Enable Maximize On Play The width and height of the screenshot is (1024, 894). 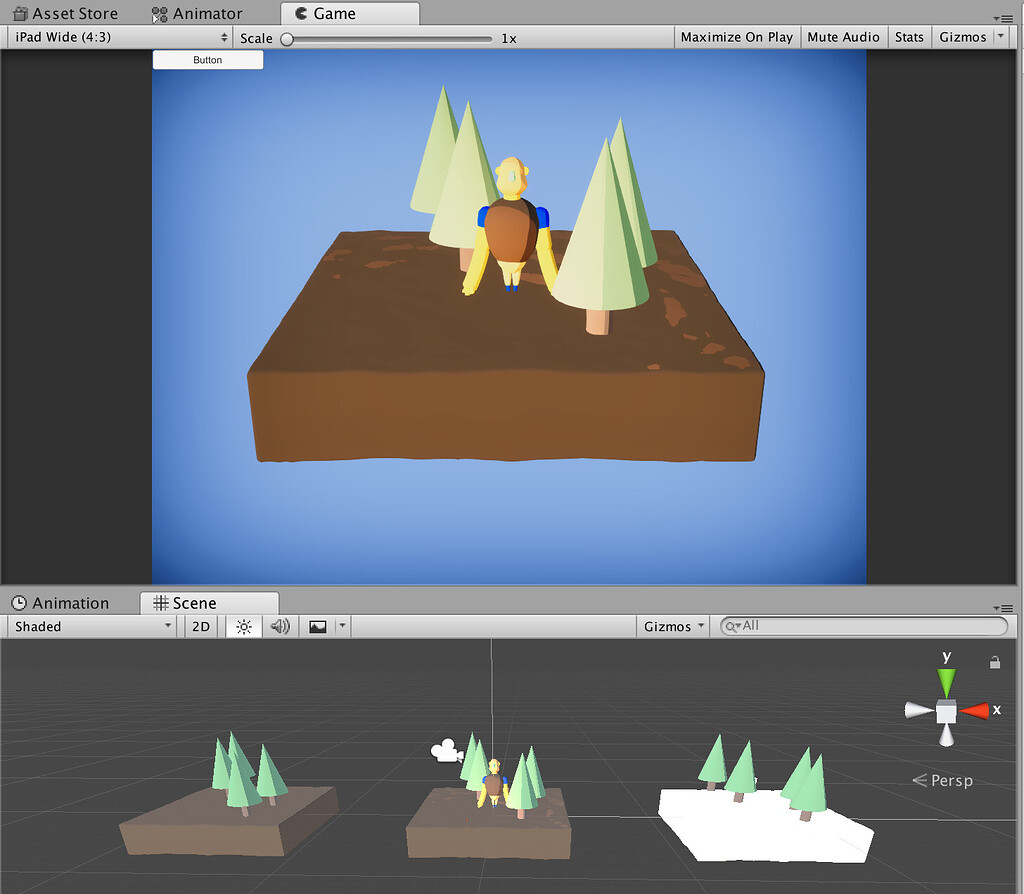coord(736,37)
